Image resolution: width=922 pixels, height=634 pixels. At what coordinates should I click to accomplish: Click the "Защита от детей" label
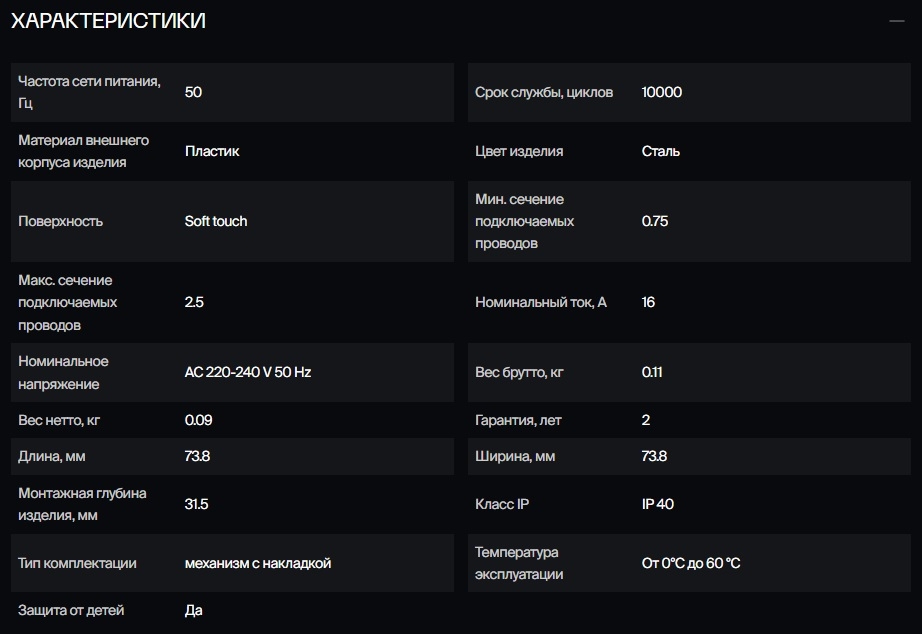[71, 610]
